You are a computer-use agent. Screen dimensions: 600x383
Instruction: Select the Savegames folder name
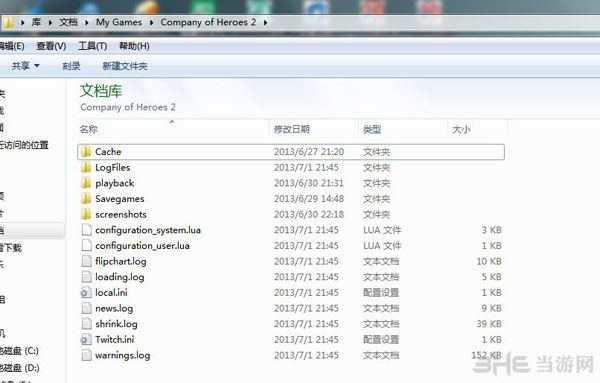click(119, 199)
